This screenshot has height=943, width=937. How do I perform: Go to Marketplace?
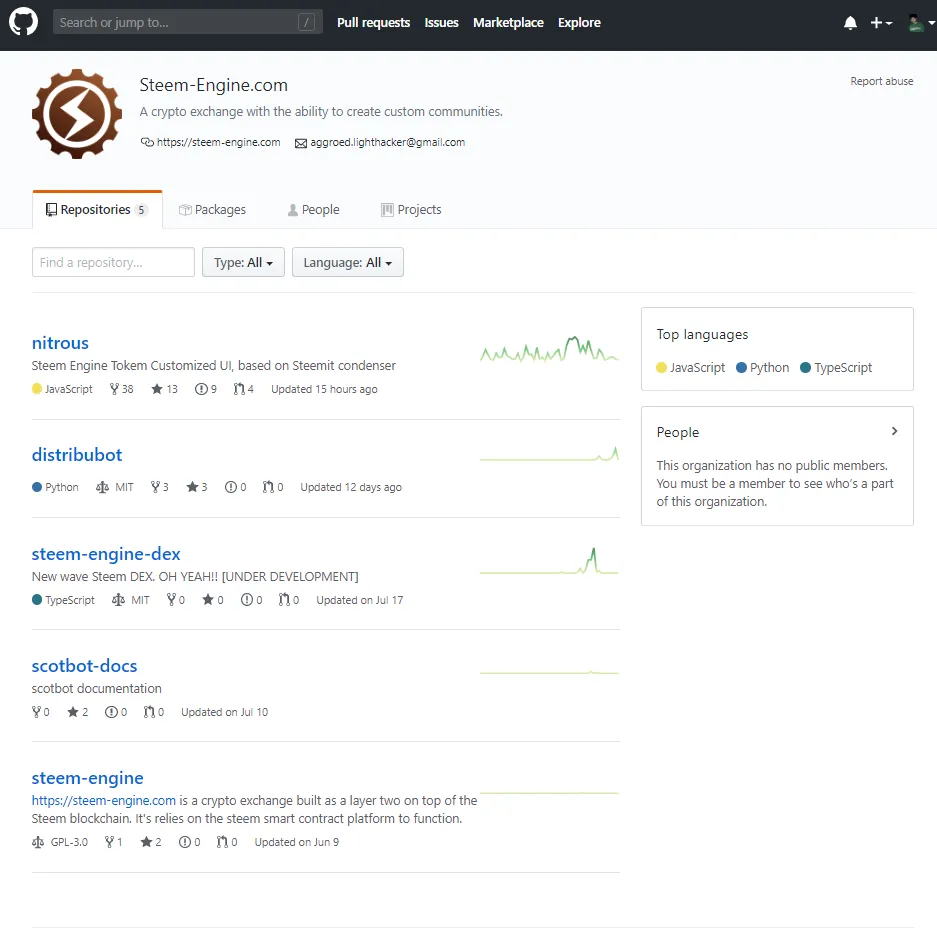tap(508, 23)
